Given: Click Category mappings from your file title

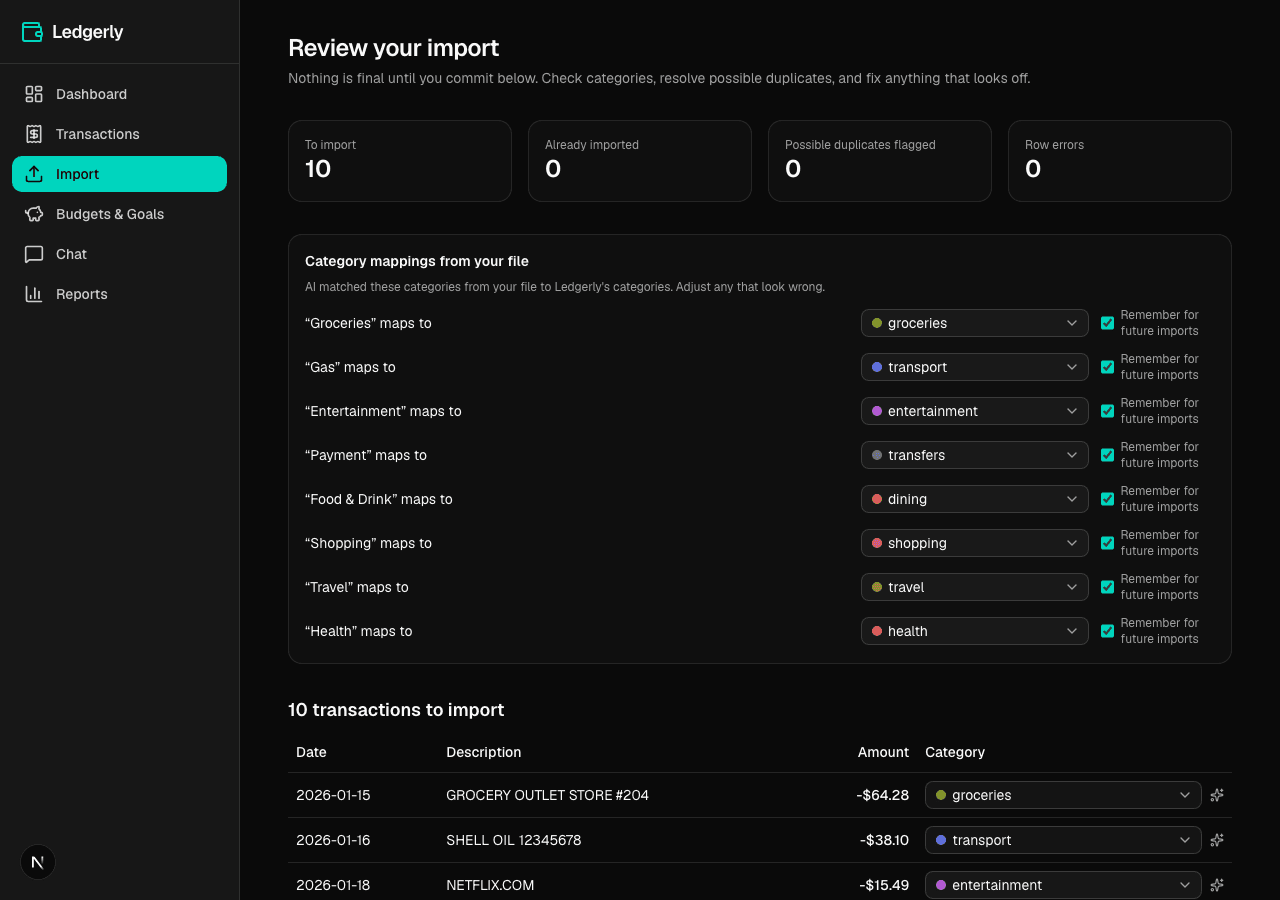Looking at the screenshot, I should [x=417, y=261].
